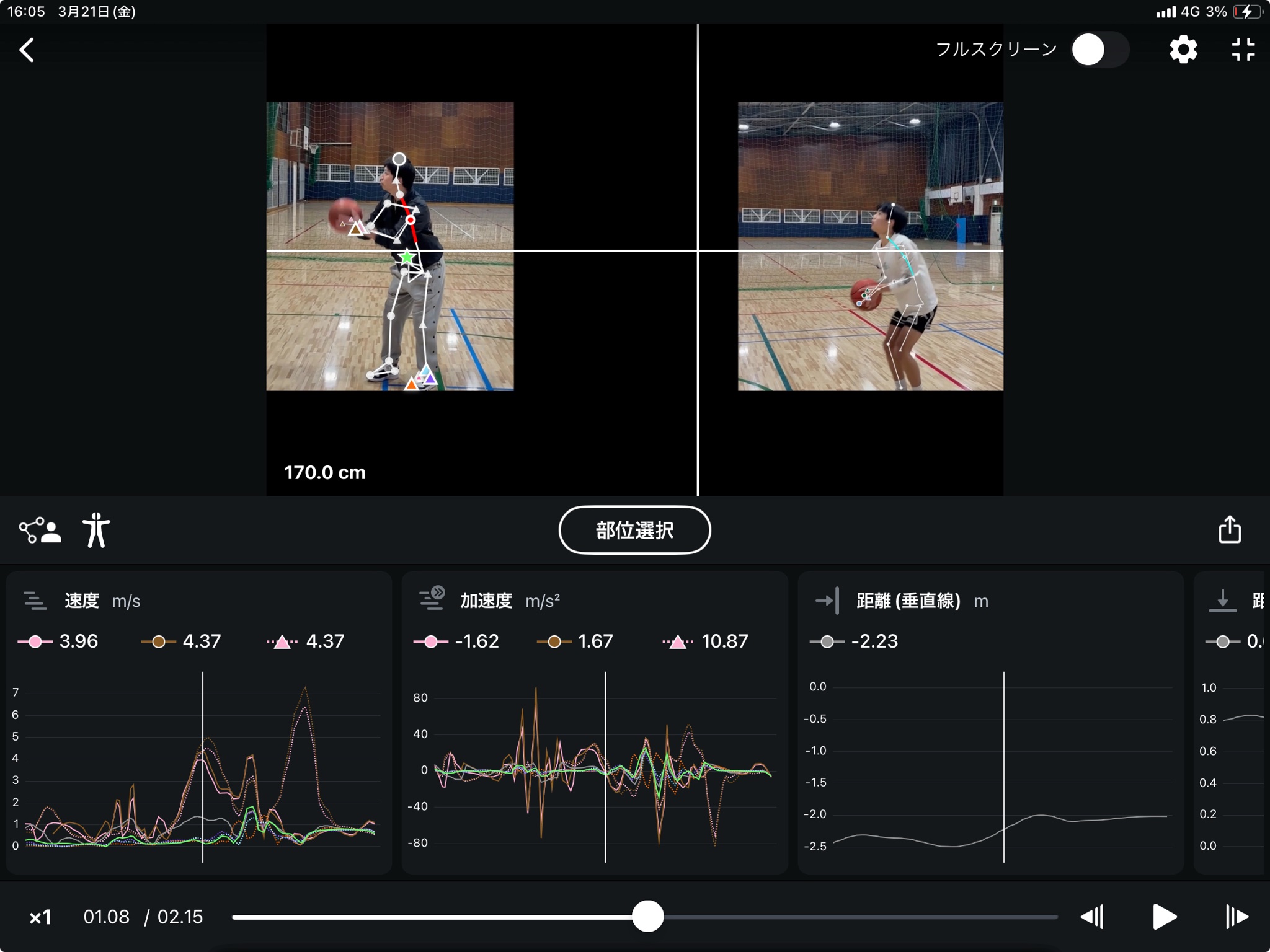Select the body pose figure icon
This screenshot has height=952, width=1270.
[96, 531]
